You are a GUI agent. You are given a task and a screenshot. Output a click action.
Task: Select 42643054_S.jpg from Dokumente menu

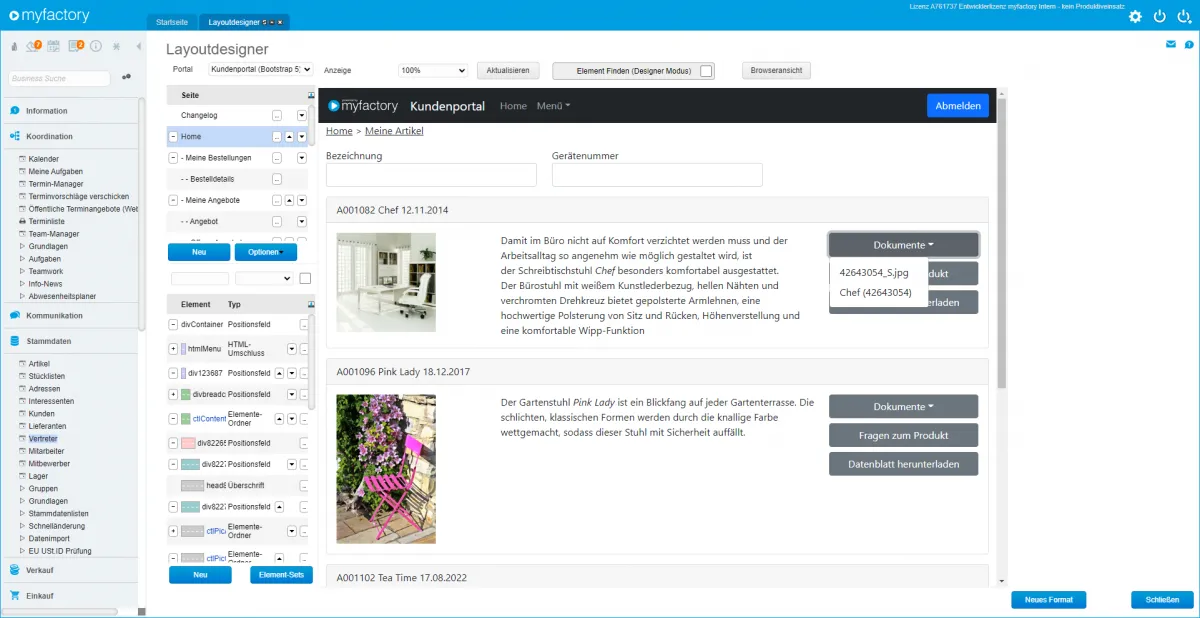point(873,272)
